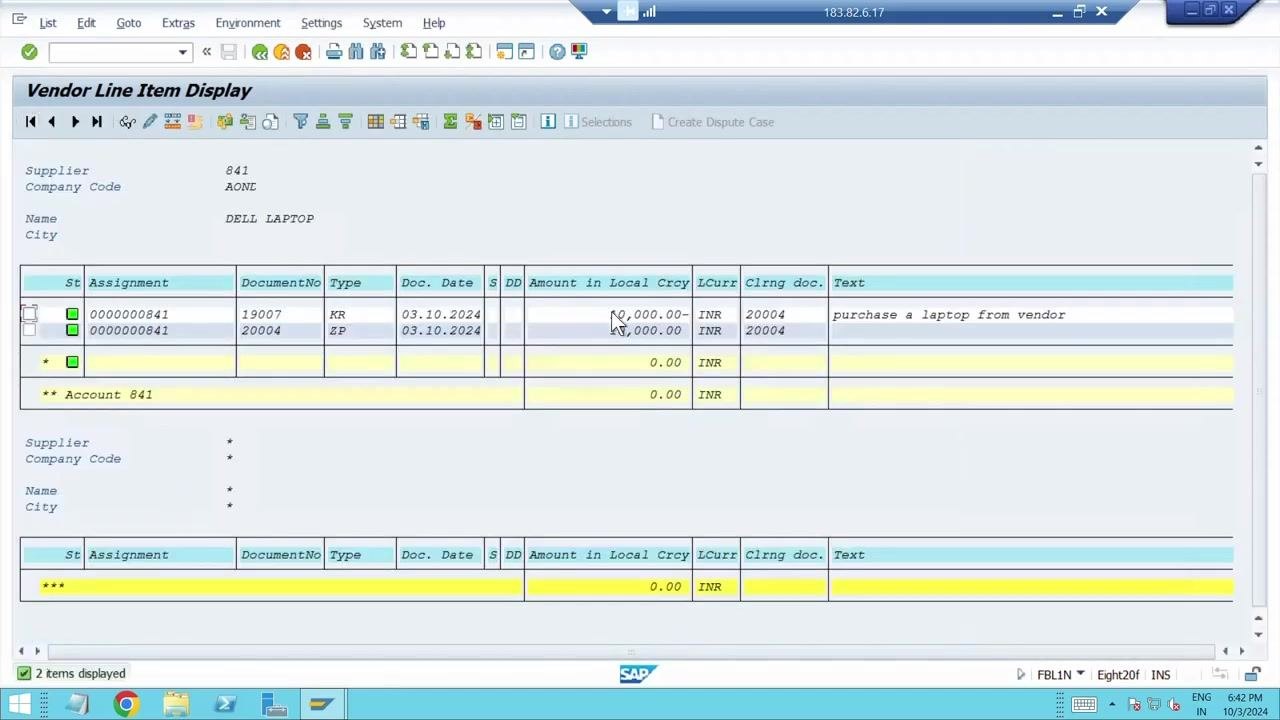Click the Find binoculars icon
The width and height of the screenshot is (1280, 720).
pyautogui.click(x=356, y=52)
